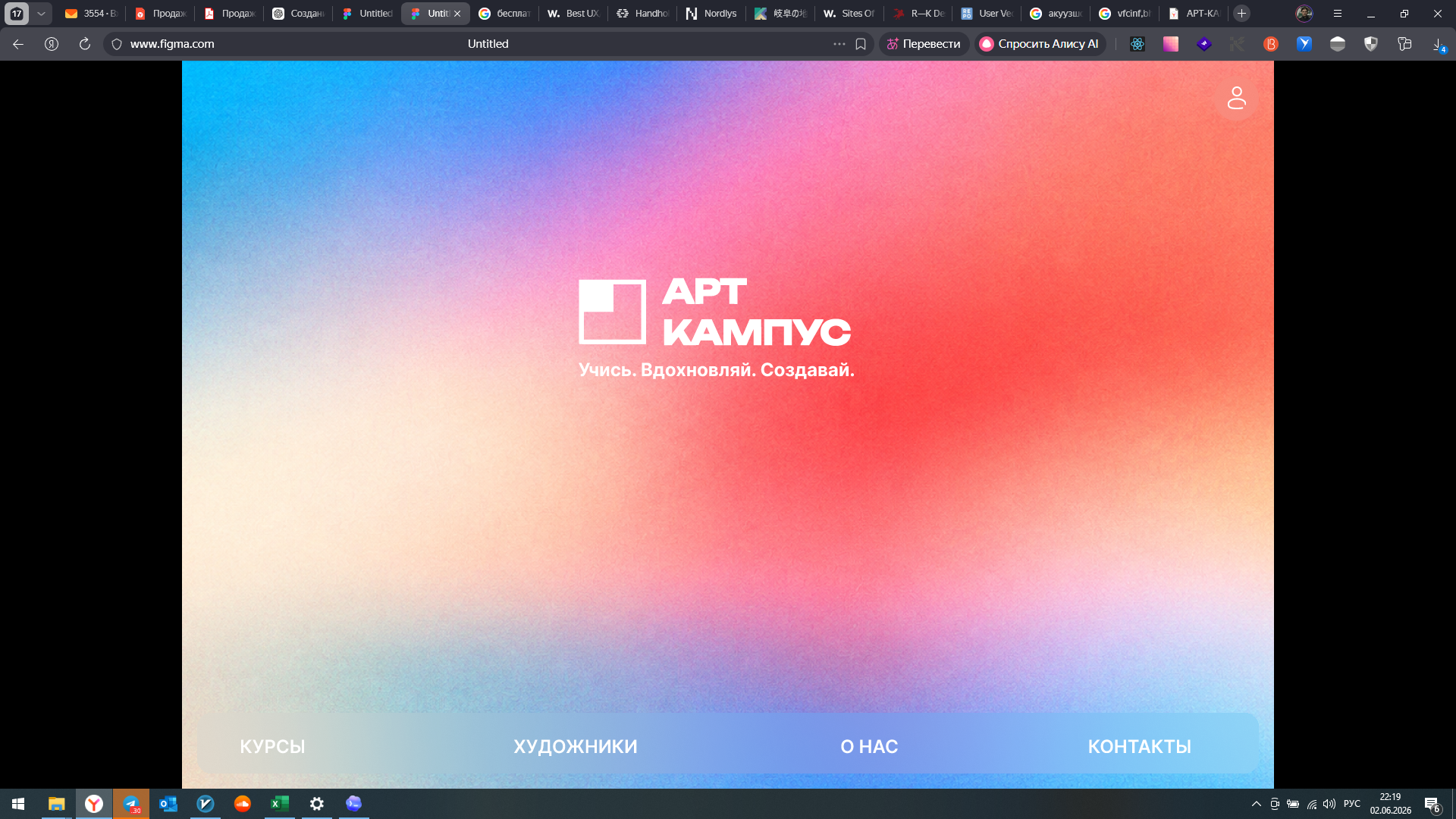Switch to the Nordlys tab

point(711,14)
